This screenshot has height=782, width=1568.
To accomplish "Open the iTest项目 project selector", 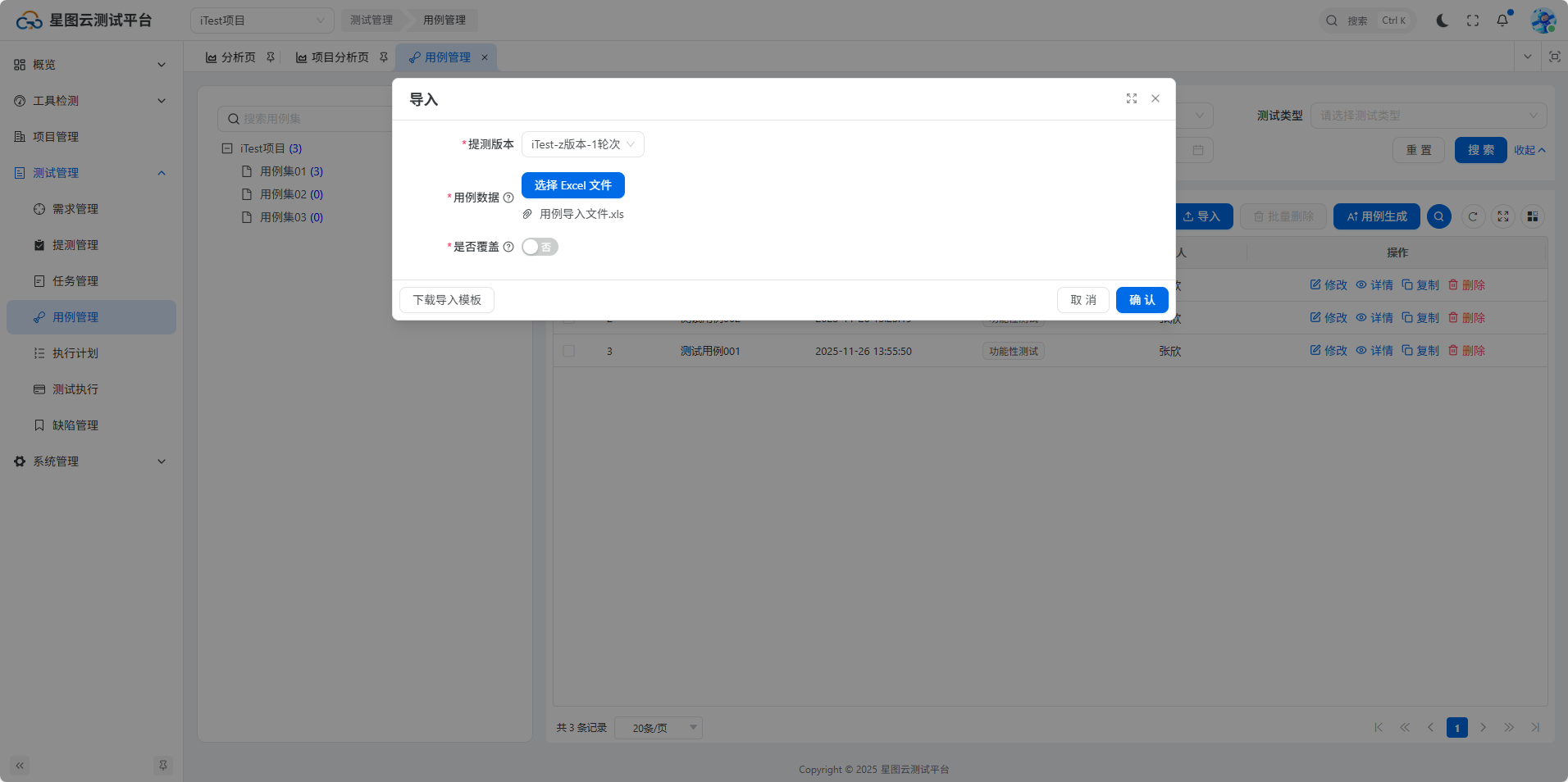I will click(x=262, y=20).
